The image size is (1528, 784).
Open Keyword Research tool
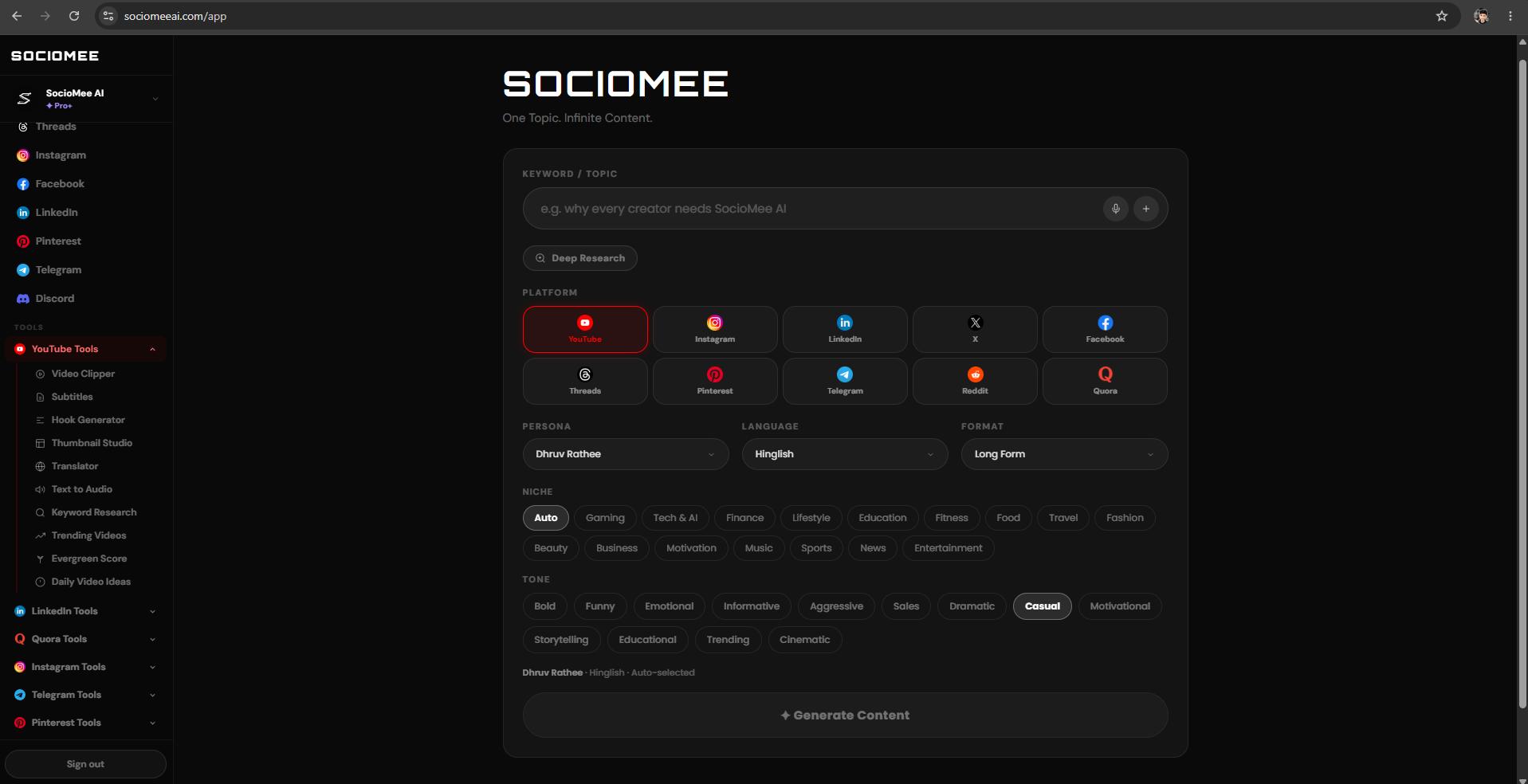[94, 512]
